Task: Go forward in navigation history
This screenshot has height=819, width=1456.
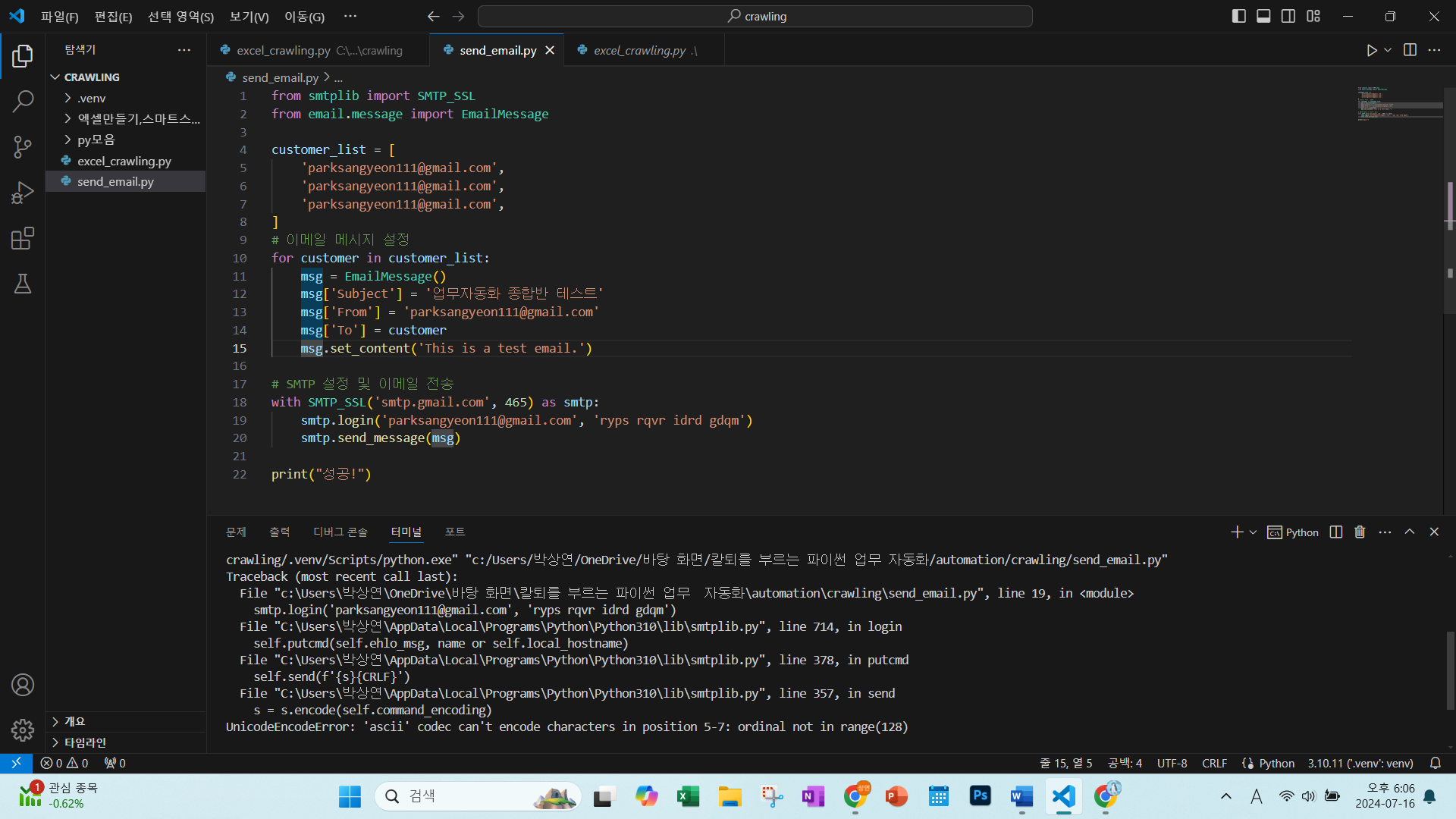Action: (459, 16)
